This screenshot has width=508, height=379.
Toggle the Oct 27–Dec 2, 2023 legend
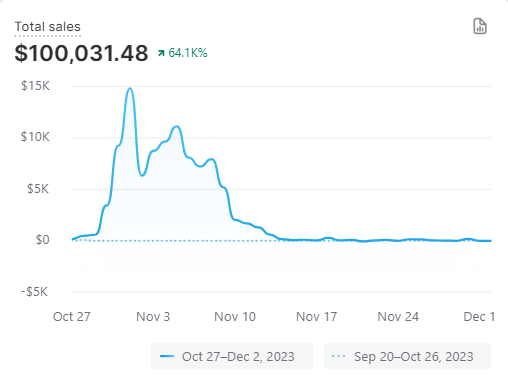(x=232, y=356)
